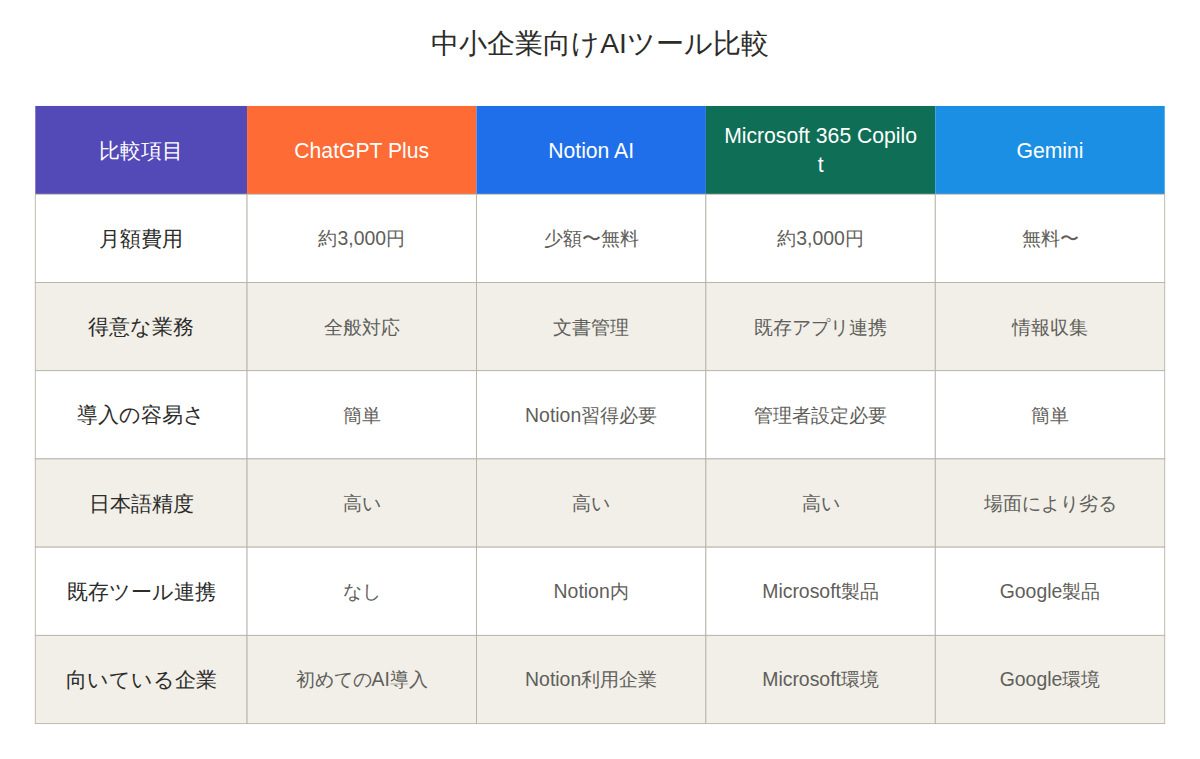Click 簡単 in the Gemini column

click(1050, 415)
